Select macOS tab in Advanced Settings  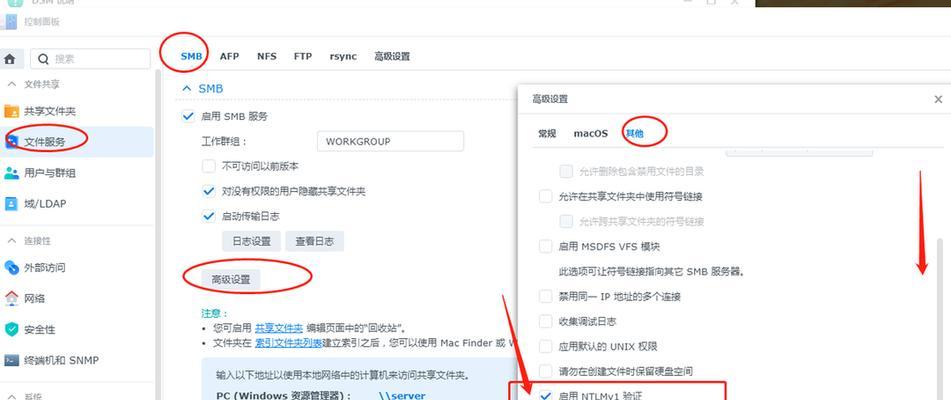591,133
